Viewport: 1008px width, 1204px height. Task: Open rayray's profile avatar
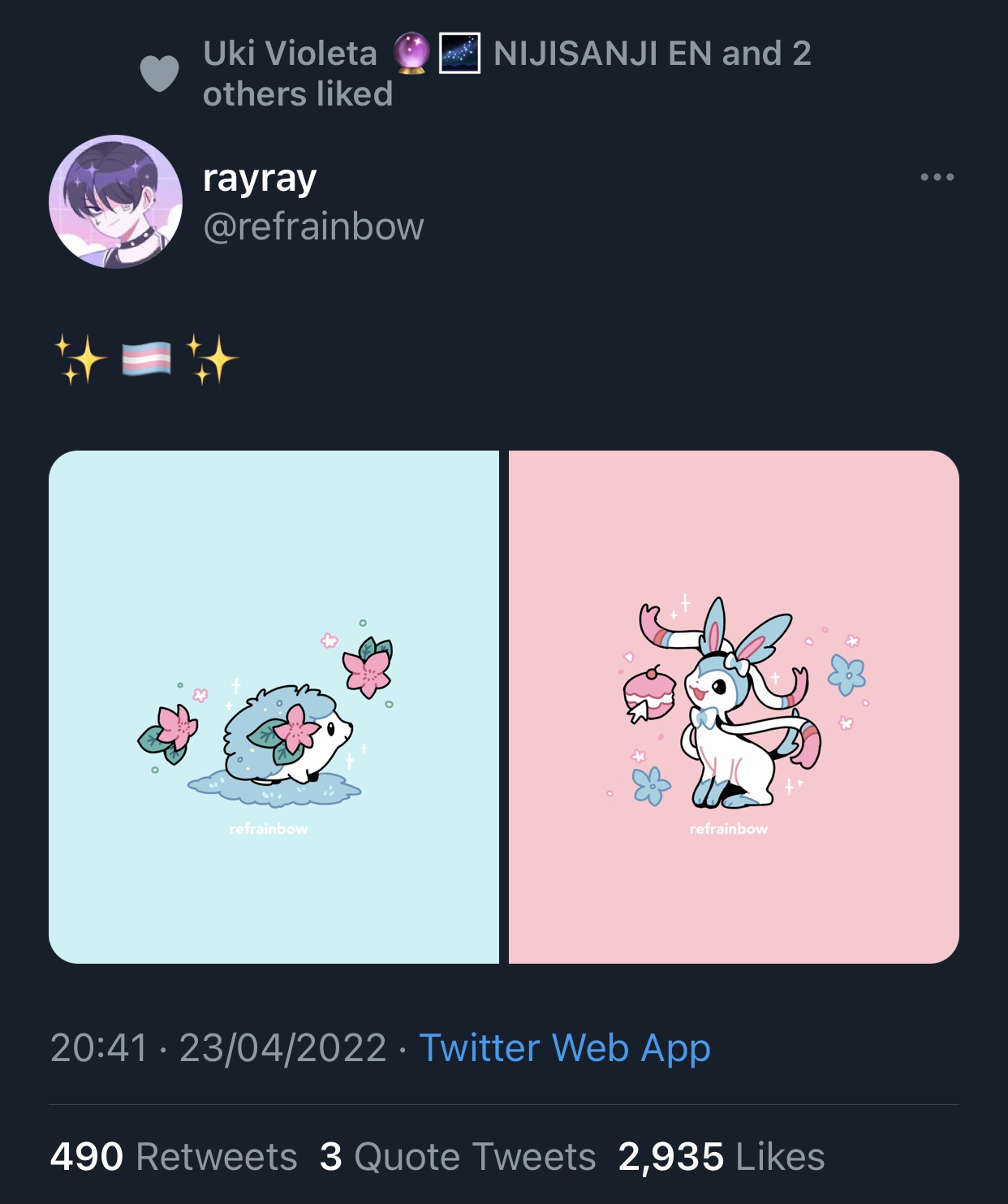point(115,201)
